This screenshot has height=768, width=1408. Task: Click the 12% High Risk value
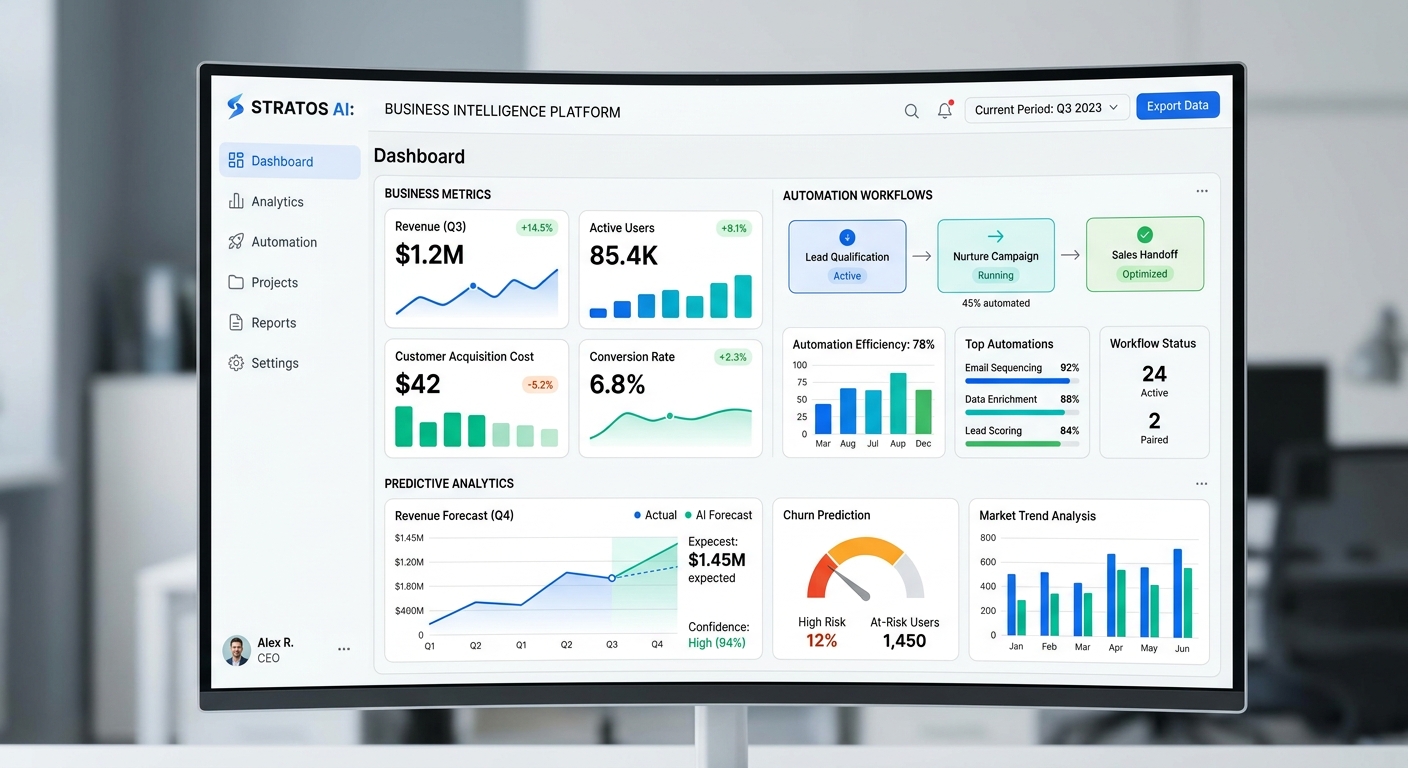pyautogui.click(x=821, y=641)
